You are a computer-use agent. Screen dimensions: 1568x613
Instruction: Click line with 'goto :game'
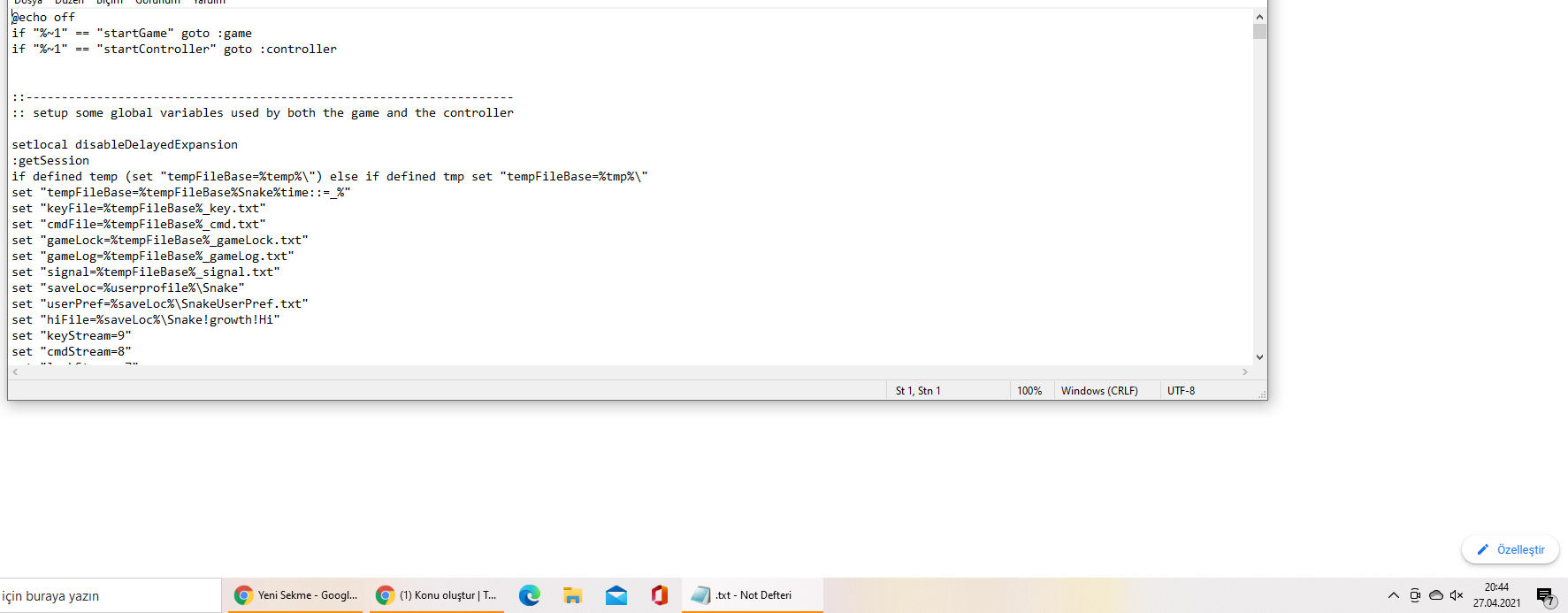point(132,33)
